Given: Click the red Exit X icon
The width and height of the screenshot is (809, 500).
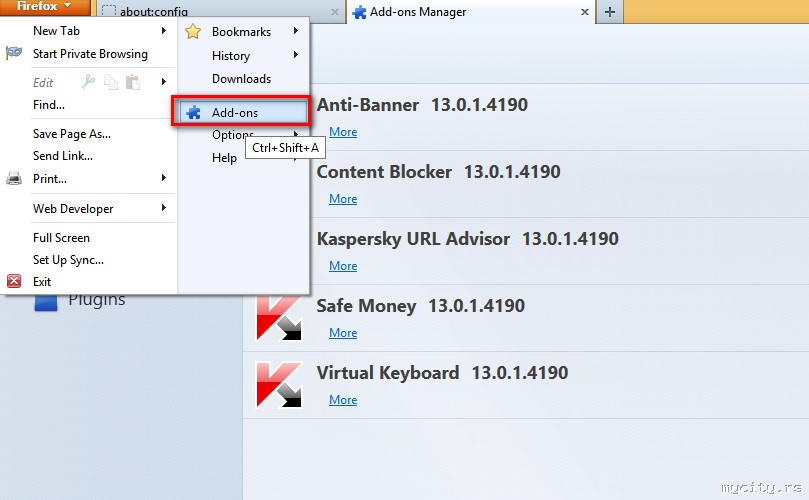Looking at the screenshot, I should pyautogui.click(x=14, y=281).
